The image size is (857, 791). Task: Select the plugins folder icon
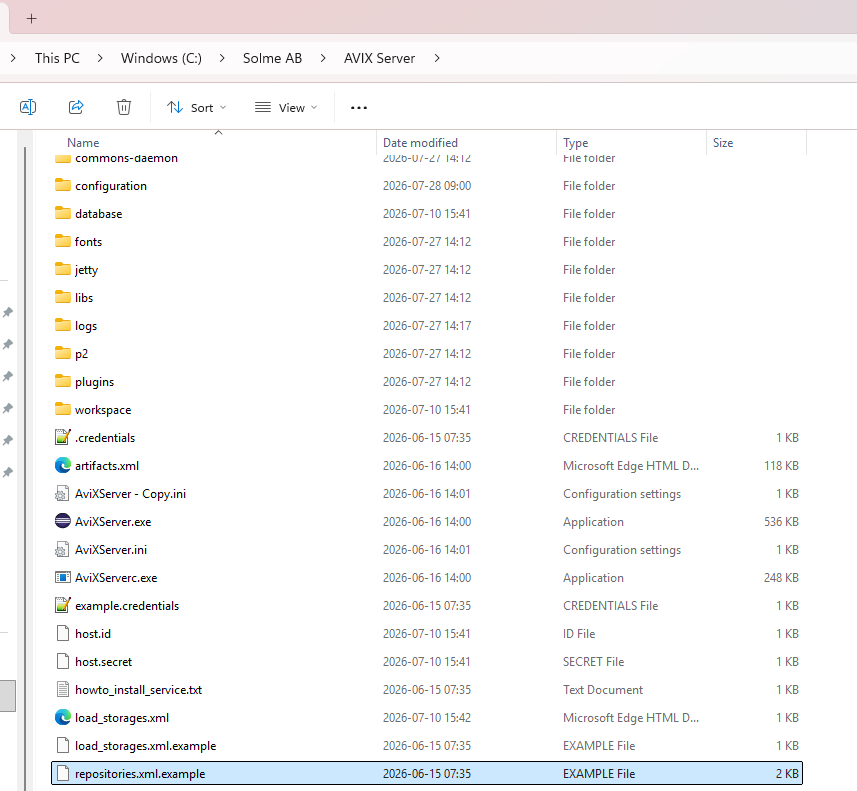click(x=63, y=381)
